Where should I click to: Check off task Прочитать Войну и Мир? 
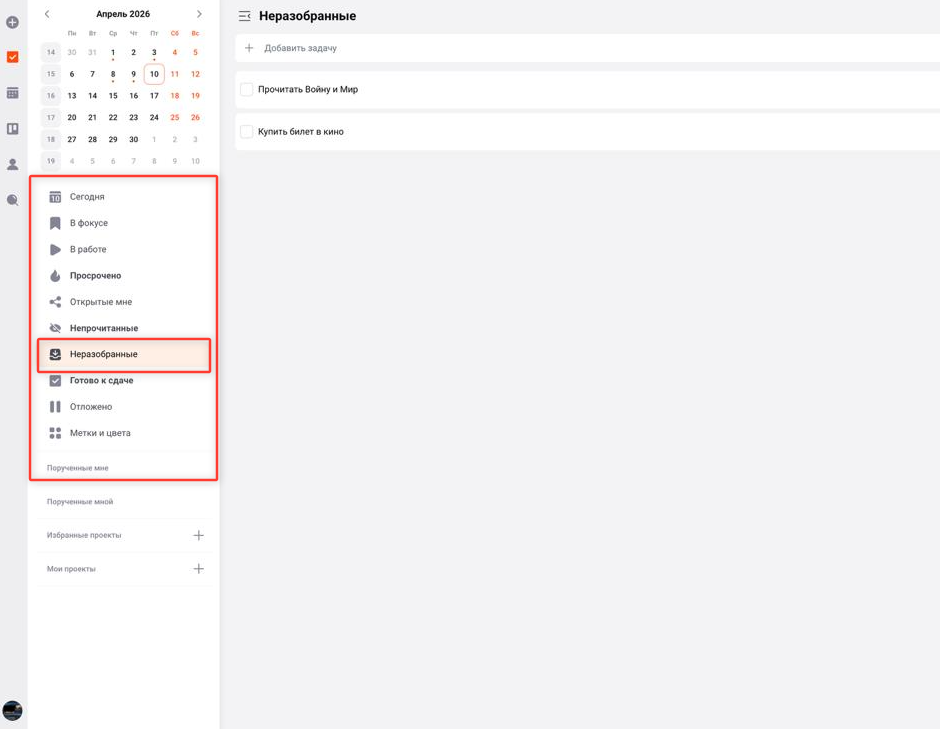[246, 88]
